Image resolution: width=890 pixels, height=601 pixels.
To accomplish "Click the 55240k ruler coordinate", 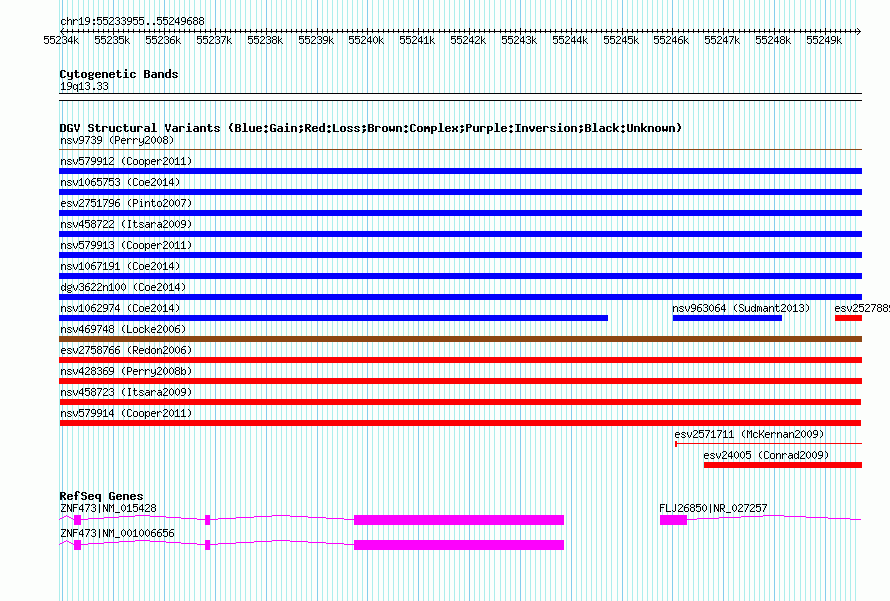I will tap(366, 40).
